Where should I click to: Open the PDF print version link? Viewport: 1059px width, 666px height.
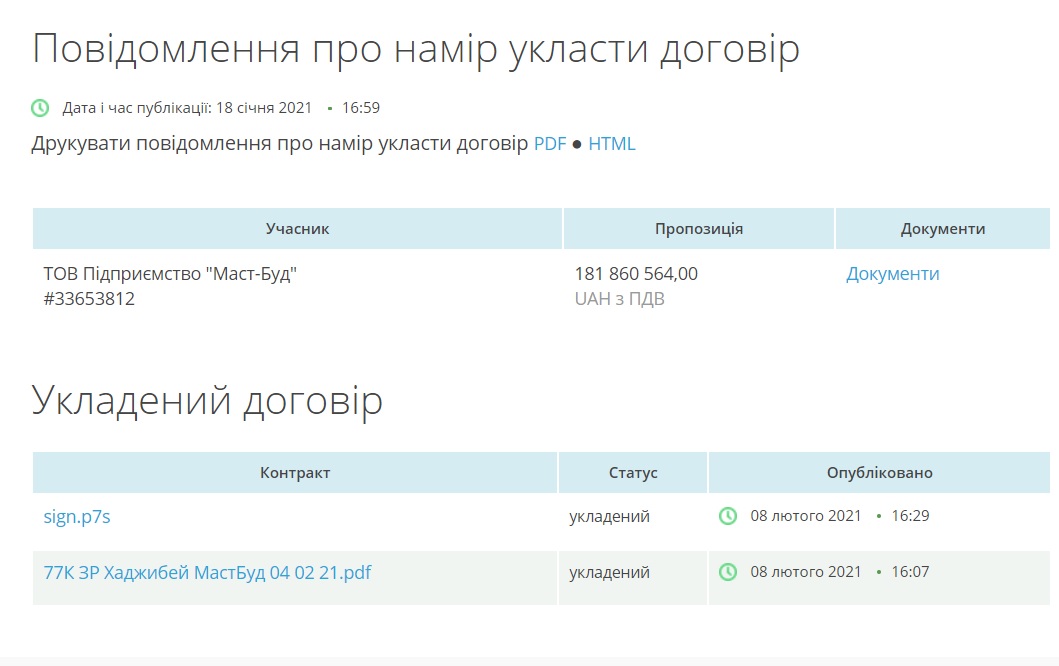[550, 144]
